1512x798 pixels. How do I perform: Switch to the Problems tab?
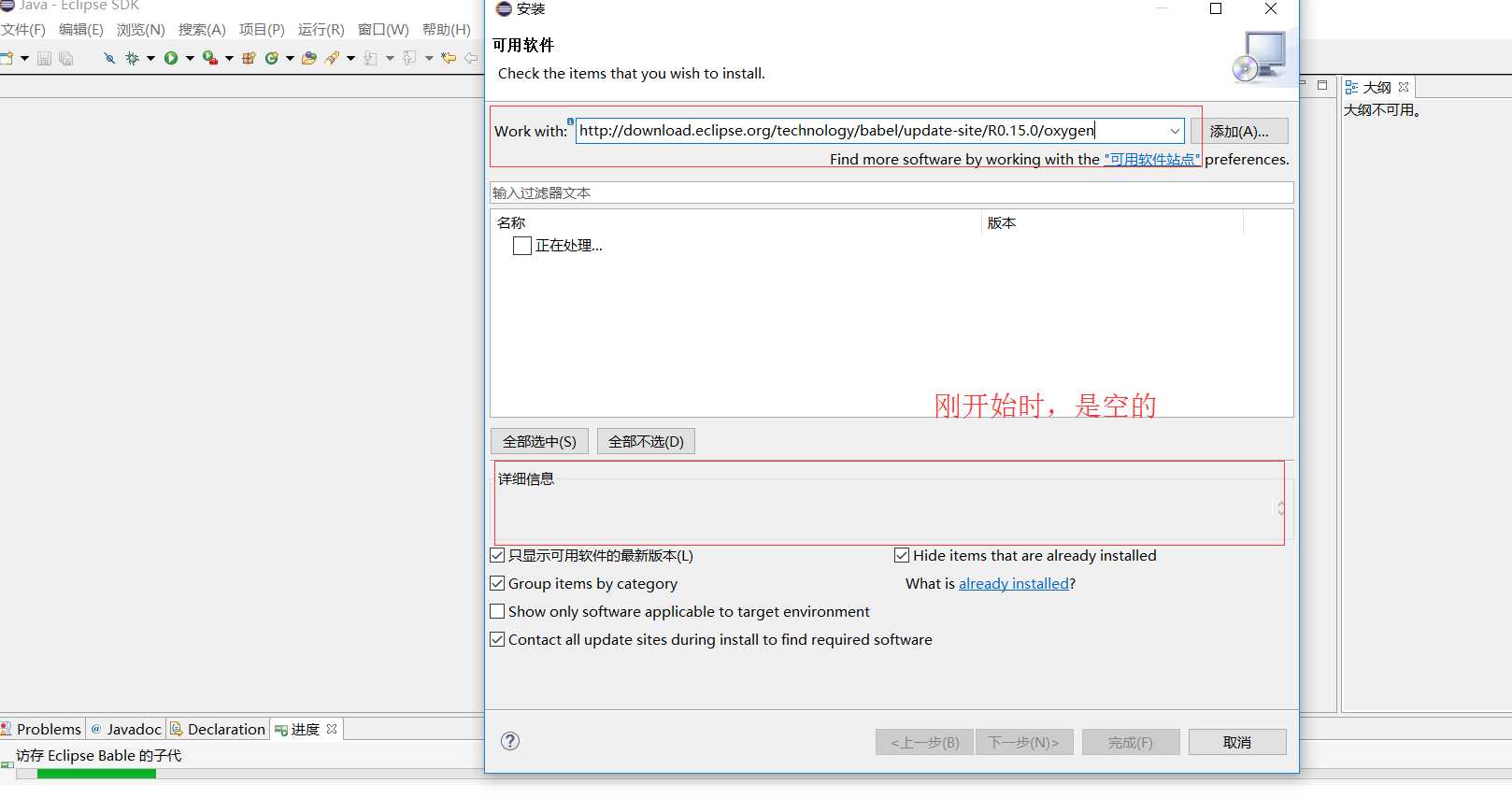tap(42, 729)
